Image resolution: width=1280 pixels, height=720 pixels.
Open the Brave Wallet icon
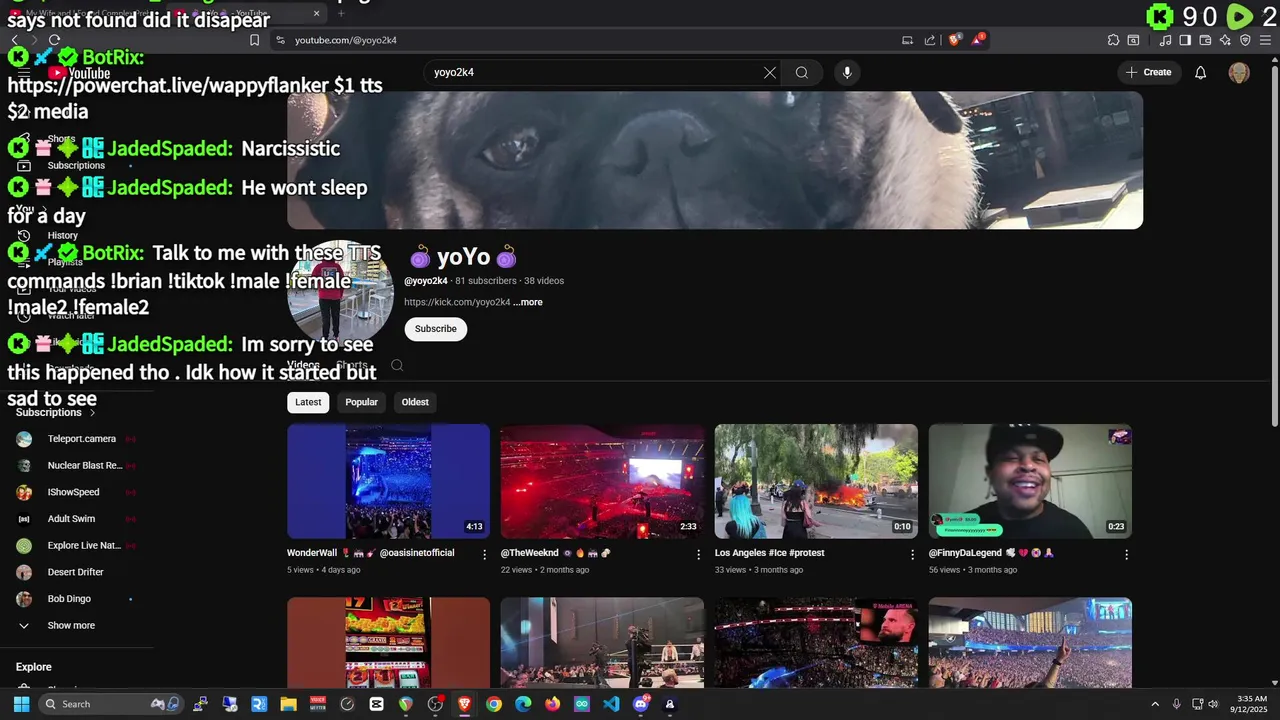pos(1205,40)
